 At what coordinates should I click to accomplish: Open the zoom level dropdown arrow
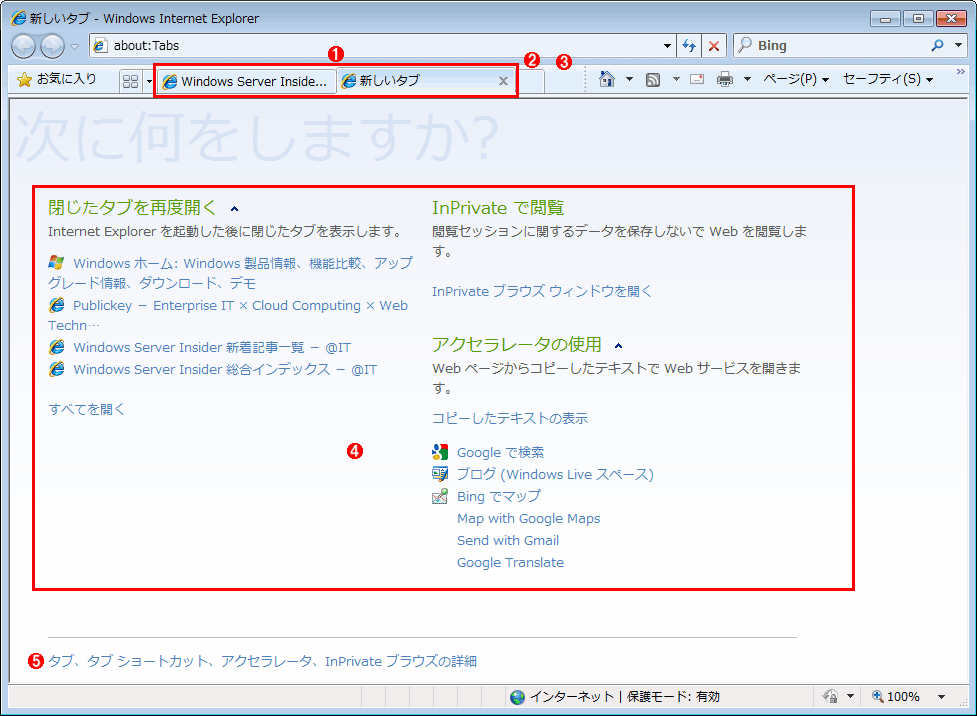point(941,697)
